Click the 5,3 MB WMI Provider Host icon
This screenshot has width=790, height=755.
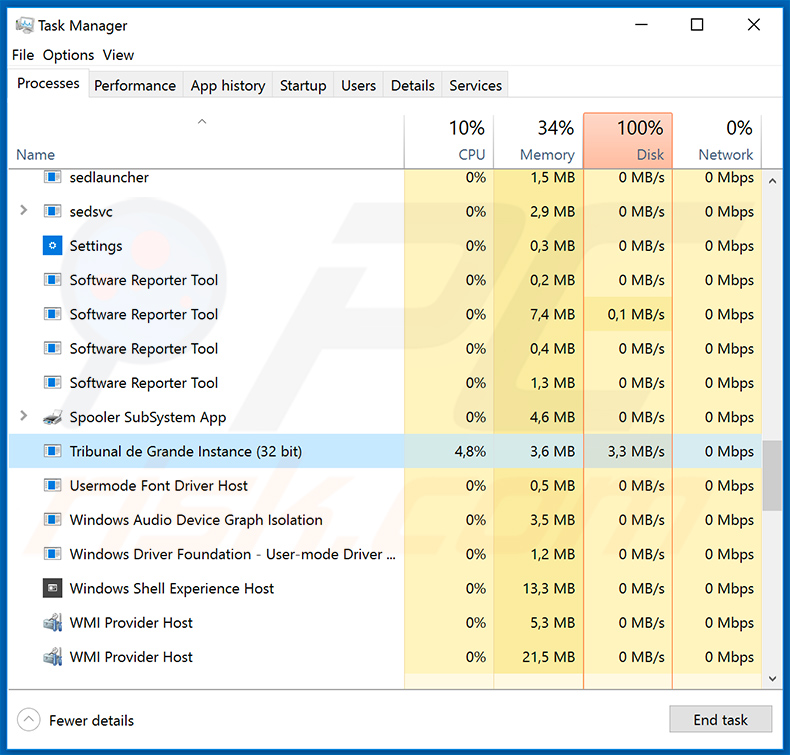[x=52, y=623]
